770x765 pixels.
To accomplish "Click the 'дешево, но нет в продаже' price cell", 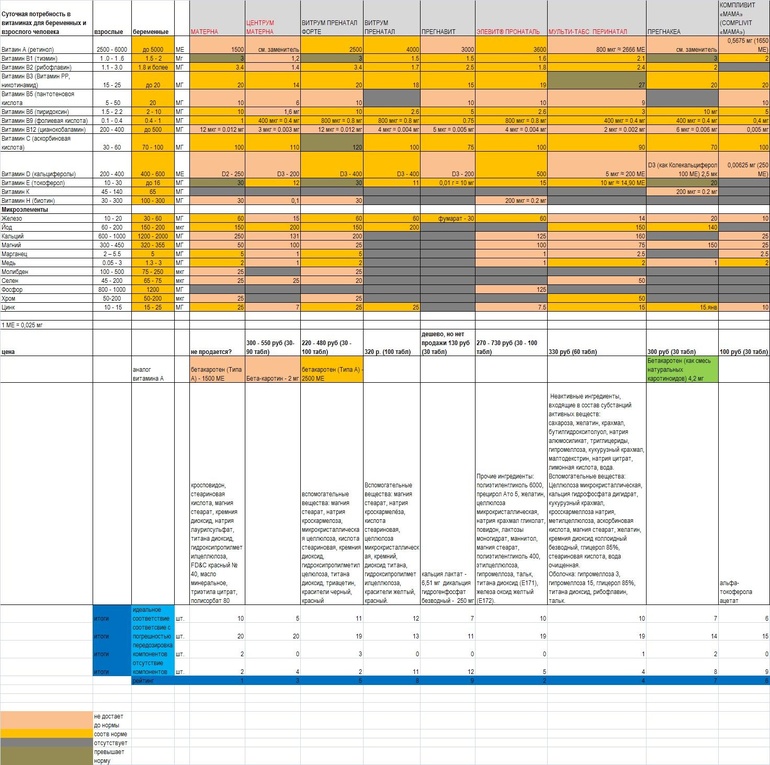I will coord(447,343).
